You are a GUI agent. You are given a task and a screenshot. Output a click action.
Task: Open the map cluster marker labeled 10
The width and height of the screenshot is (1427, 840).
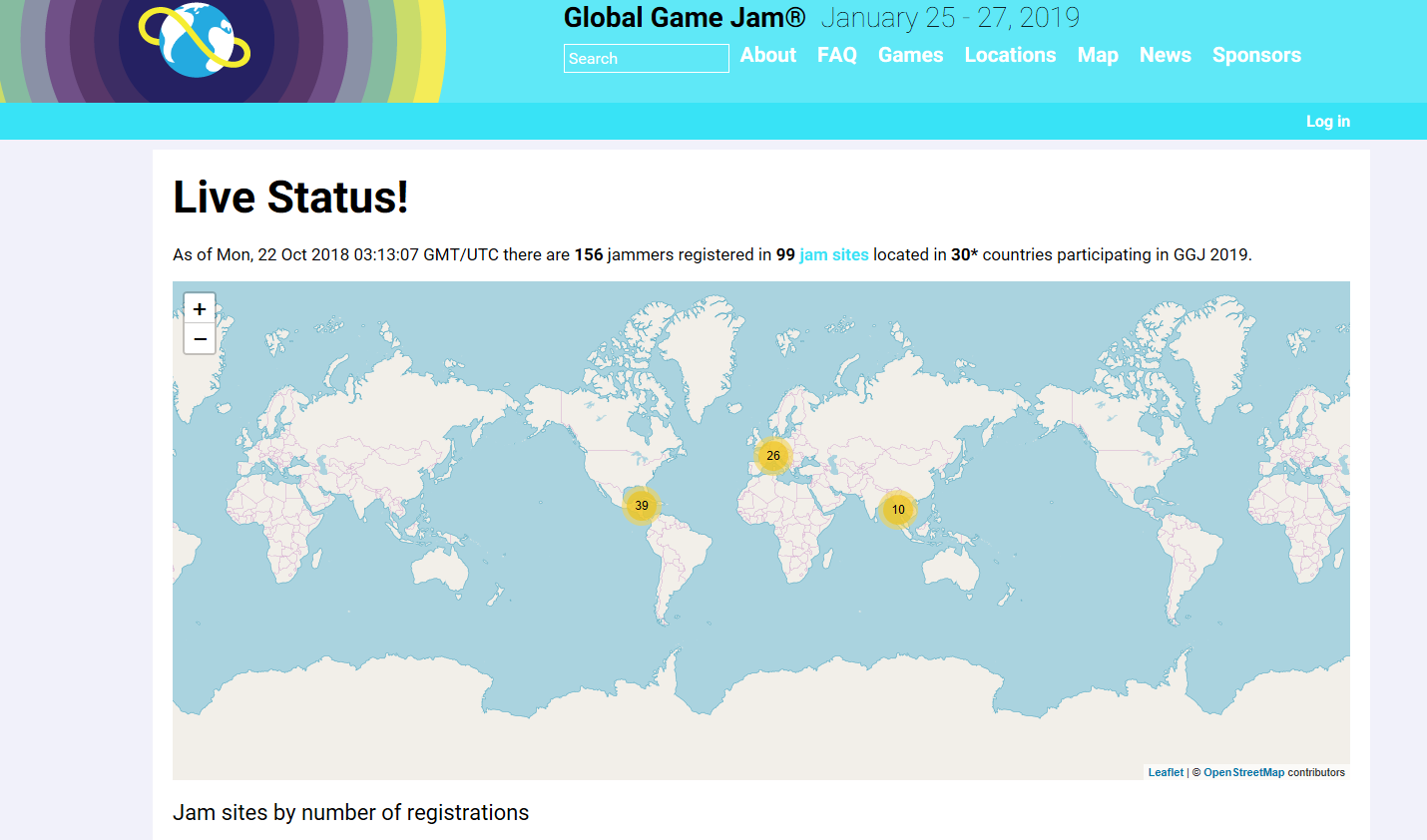coord(898,509)
